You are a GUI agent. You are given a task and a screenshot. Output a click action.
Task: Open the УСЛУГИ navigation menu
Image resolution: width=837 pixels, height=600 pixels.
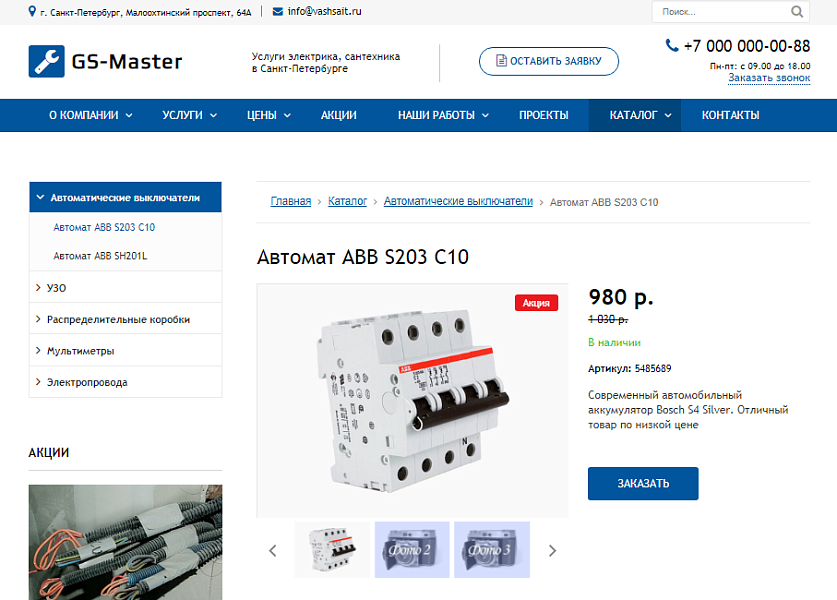coord(182,115)
